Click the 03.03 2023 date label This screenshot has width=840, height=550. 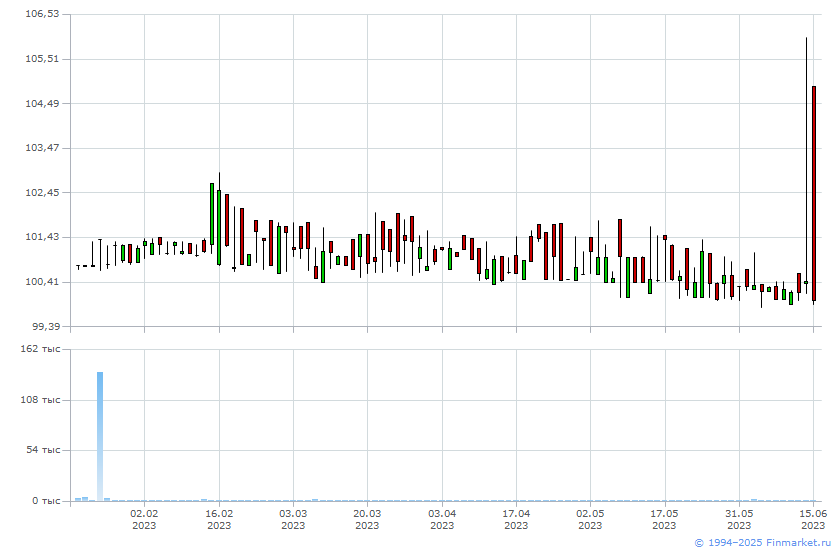[x=293, y=519]
